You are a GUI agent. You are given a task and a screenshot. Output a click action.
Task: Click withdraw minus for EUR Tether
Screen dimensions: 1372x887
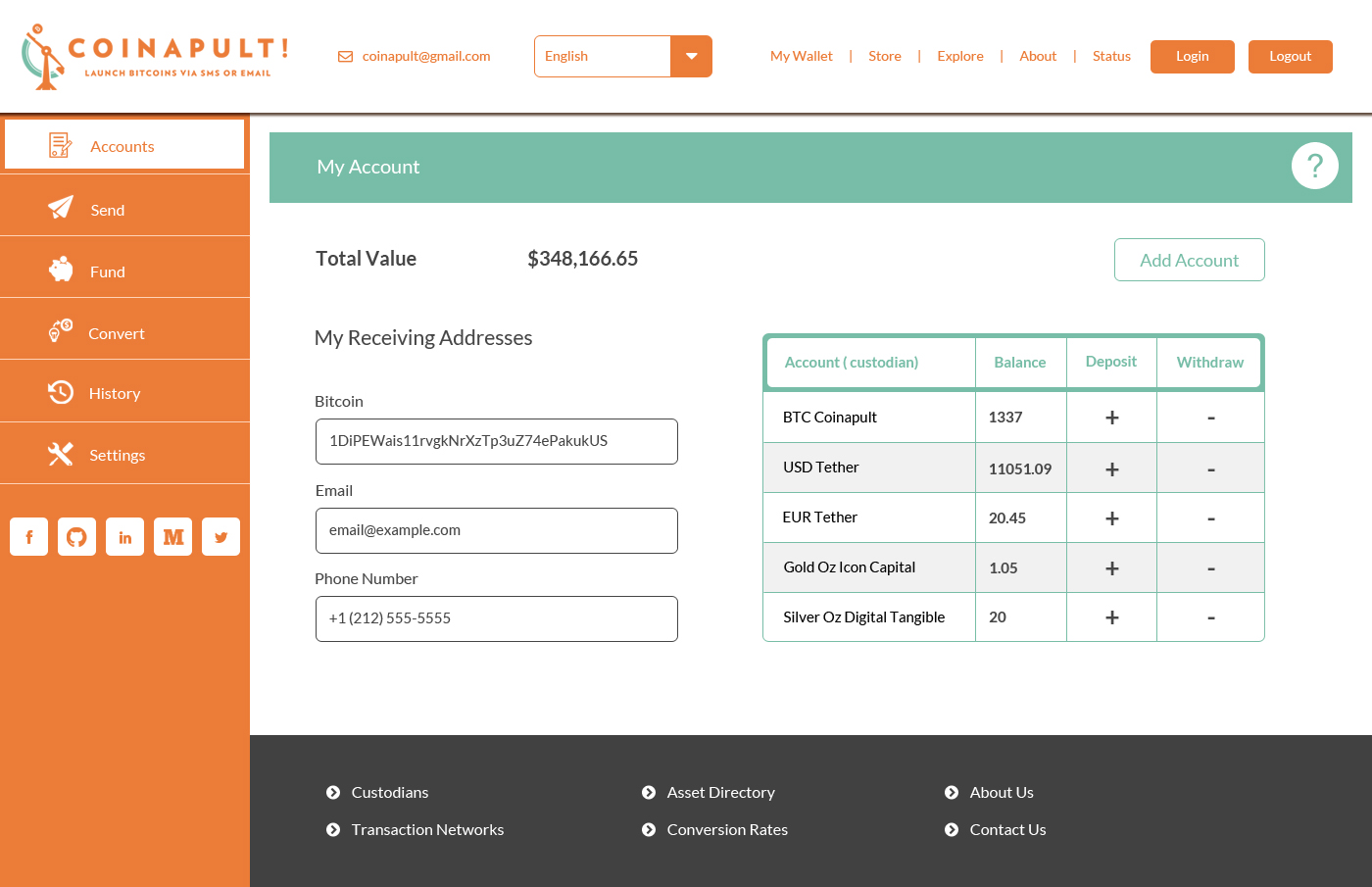click(1211, 519)
